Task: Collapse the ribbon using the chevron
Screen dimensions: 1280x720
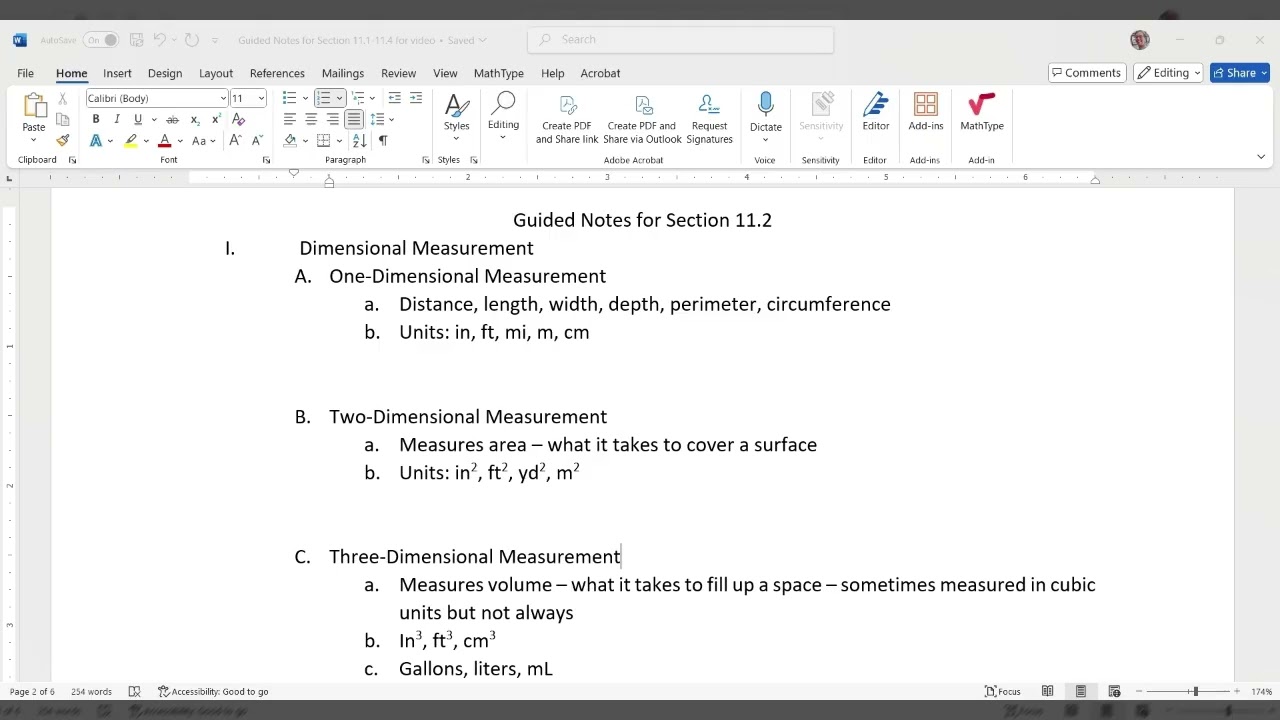Action: tap(1261, 157)
